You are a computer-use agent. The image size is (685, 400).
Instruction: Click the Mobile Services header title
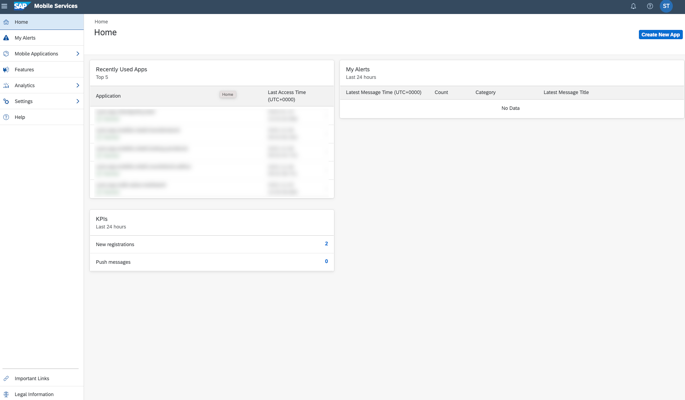pyautogui.click(x=55, y=6)
